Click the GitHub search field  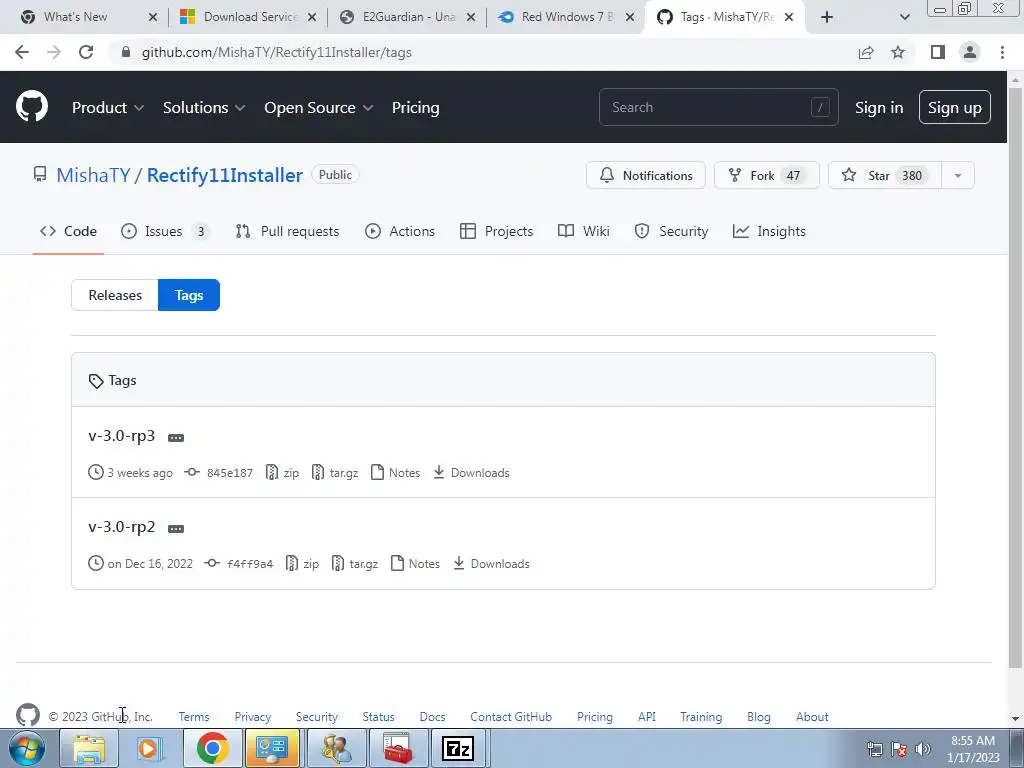point(718,107)
